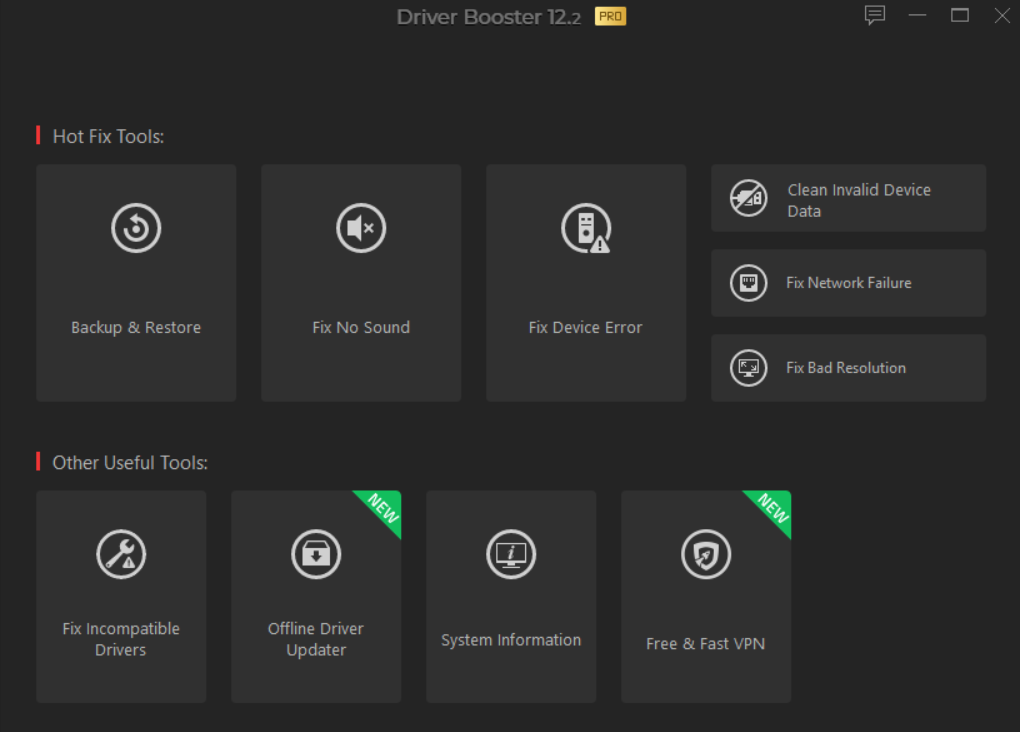Click the Fix Device Error label

pyautogui.click(x=585, y=327)
